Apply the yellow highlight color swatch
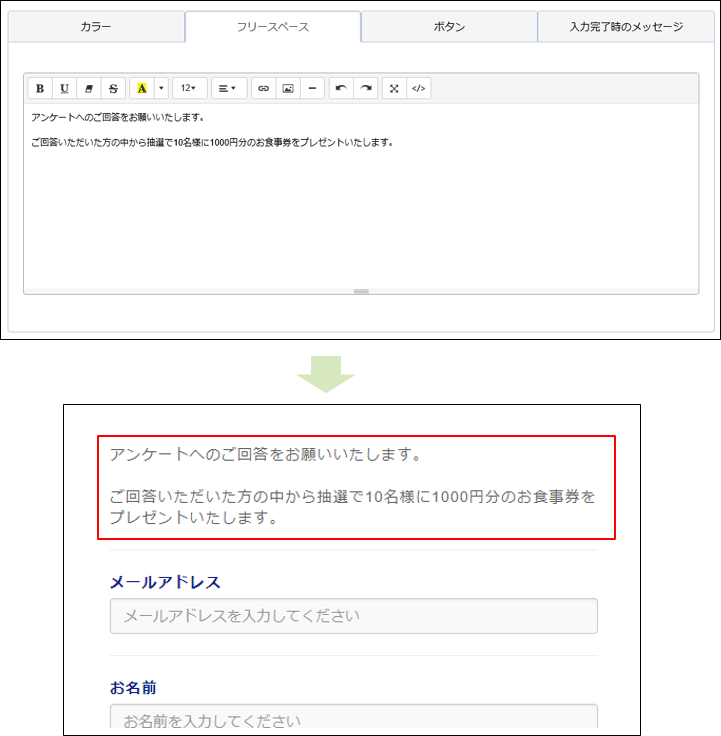 [x=141, y=88]
